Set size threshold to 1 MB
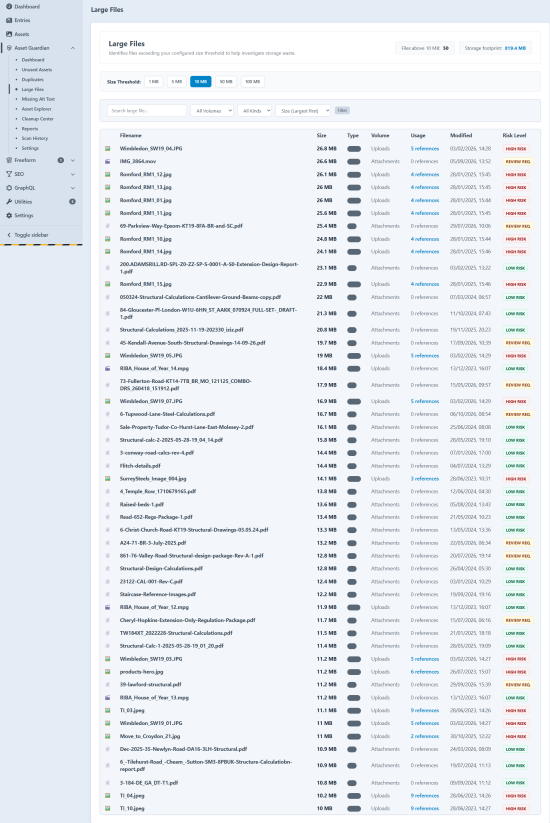This screenshot has height=823, width=550. pyautogui.click(x=154, y=81)
